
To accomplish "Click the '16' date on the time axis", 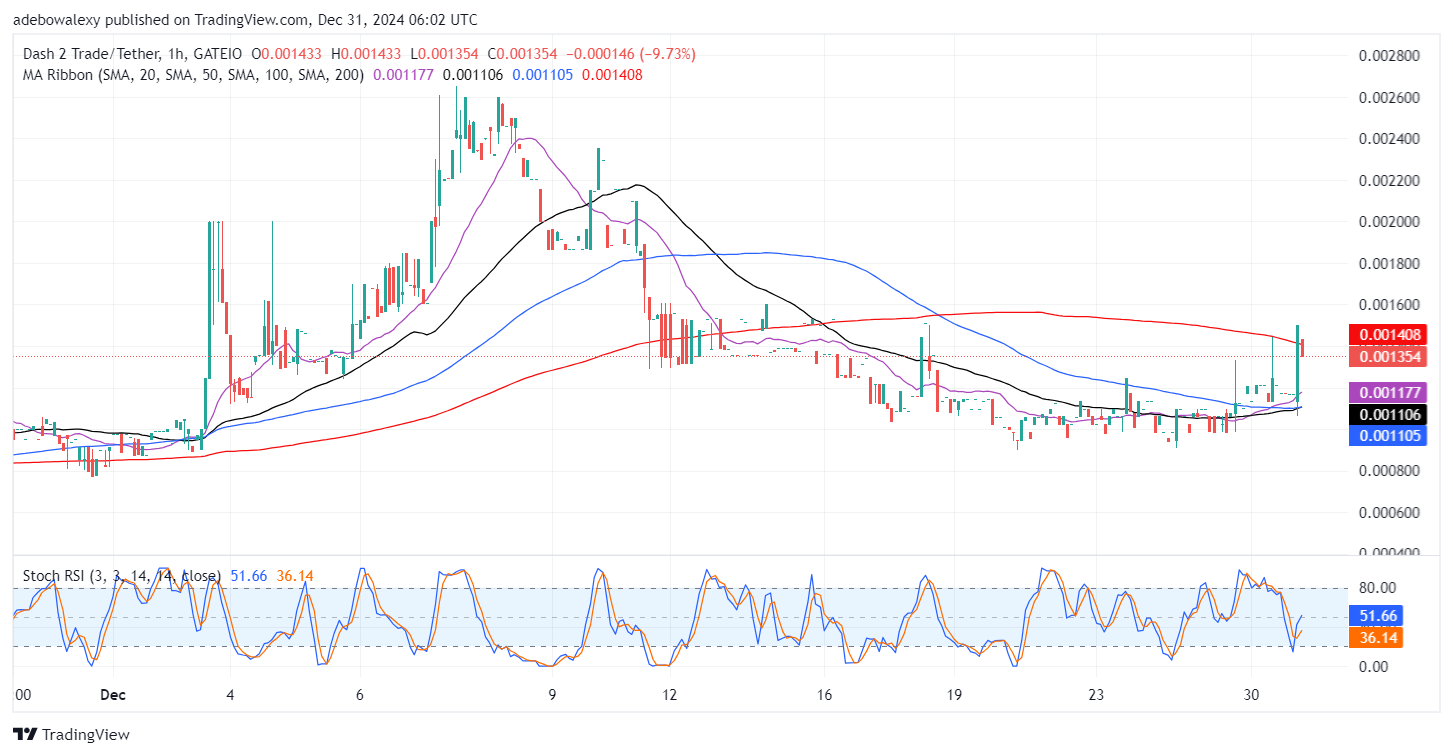I will [x=825, y=693].
